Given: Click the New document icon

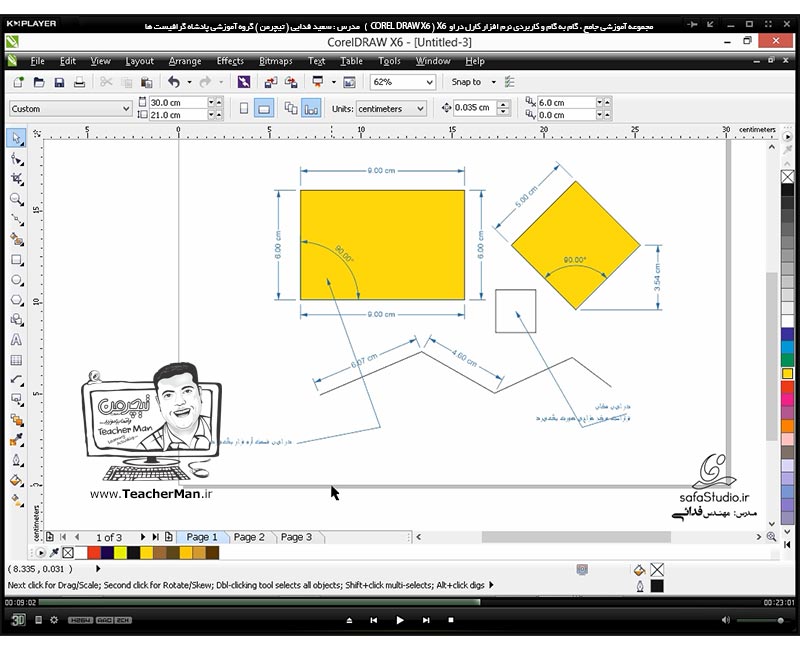Looking at the screenshot, I should pos(18,82).
